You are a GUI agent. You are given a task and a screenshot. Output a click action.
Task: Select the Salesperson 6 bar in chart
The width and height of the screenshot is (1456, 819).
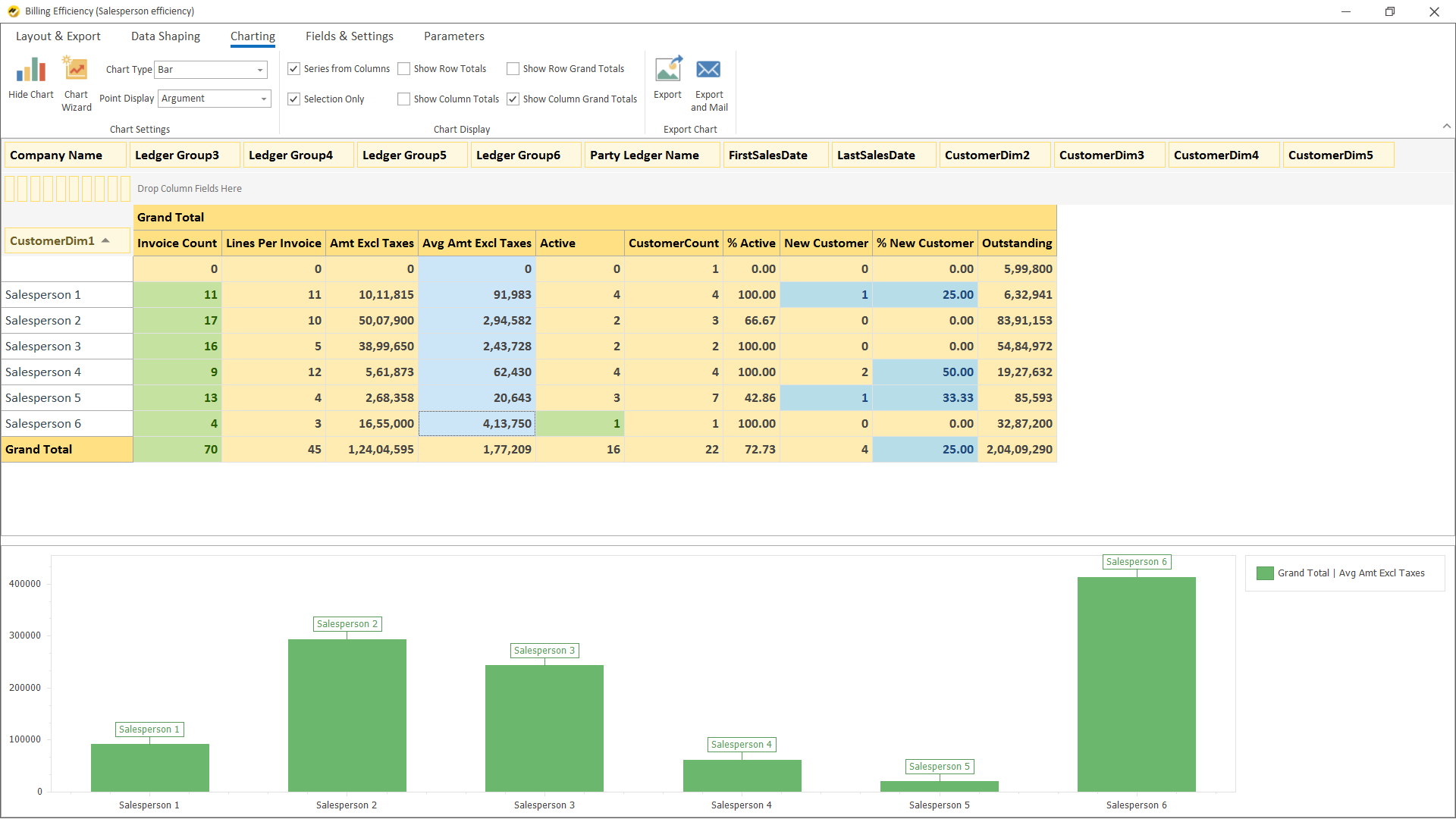coord(1136,682)
